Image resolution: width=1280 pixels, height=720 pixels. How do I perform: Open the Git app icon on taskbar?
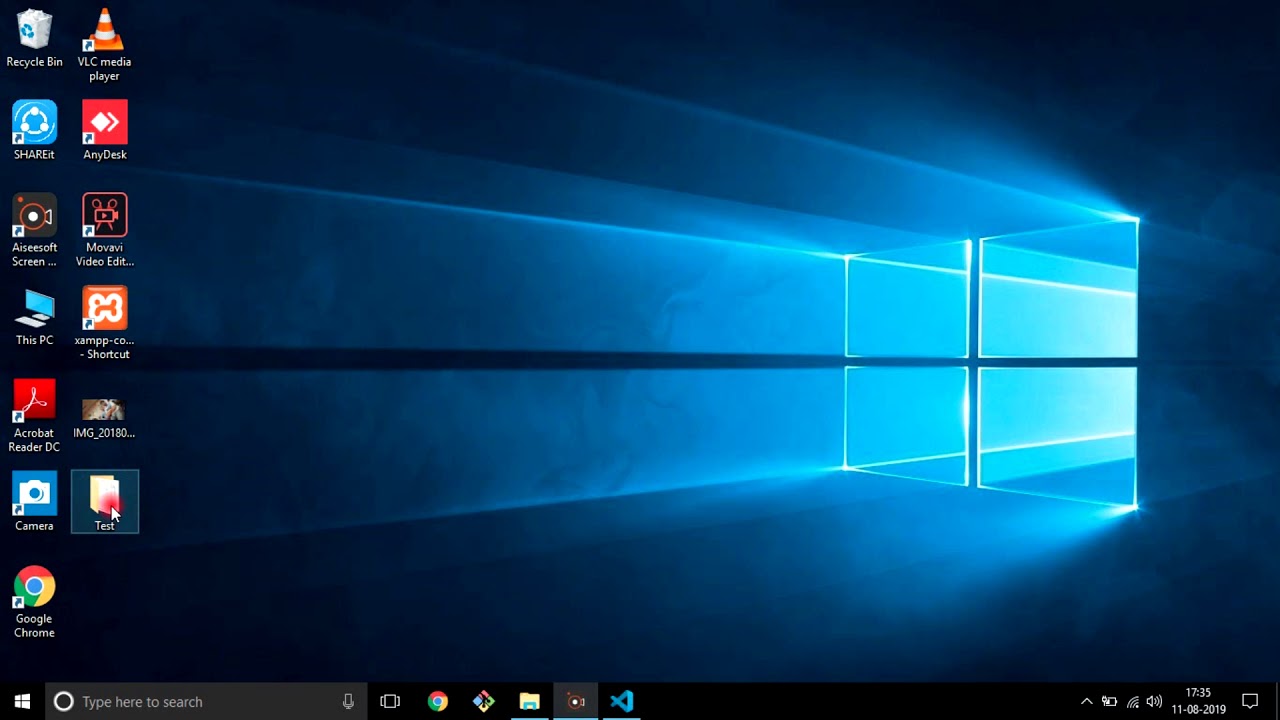(483, 701)
